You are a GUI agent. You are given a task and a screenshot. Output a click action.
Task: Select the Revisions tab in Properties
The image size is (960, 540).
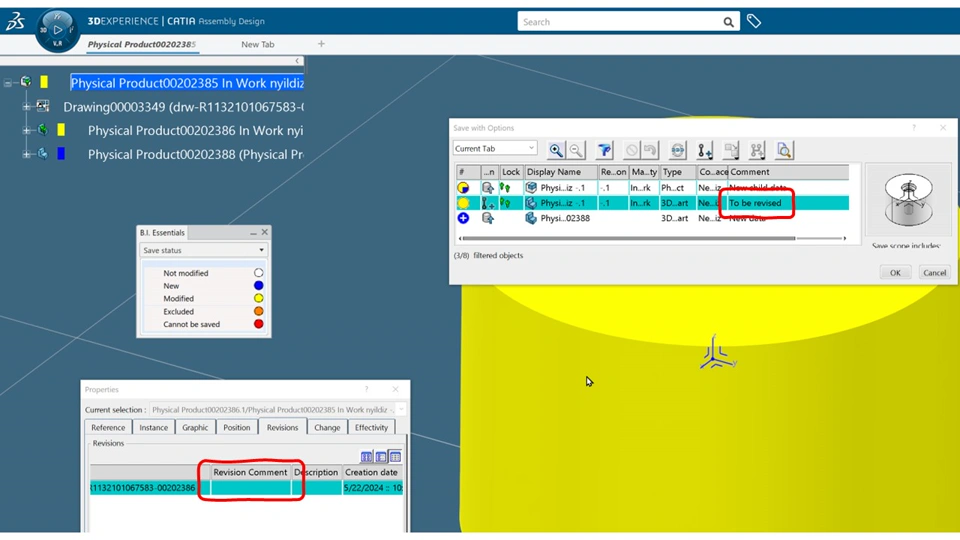point(282,427)
